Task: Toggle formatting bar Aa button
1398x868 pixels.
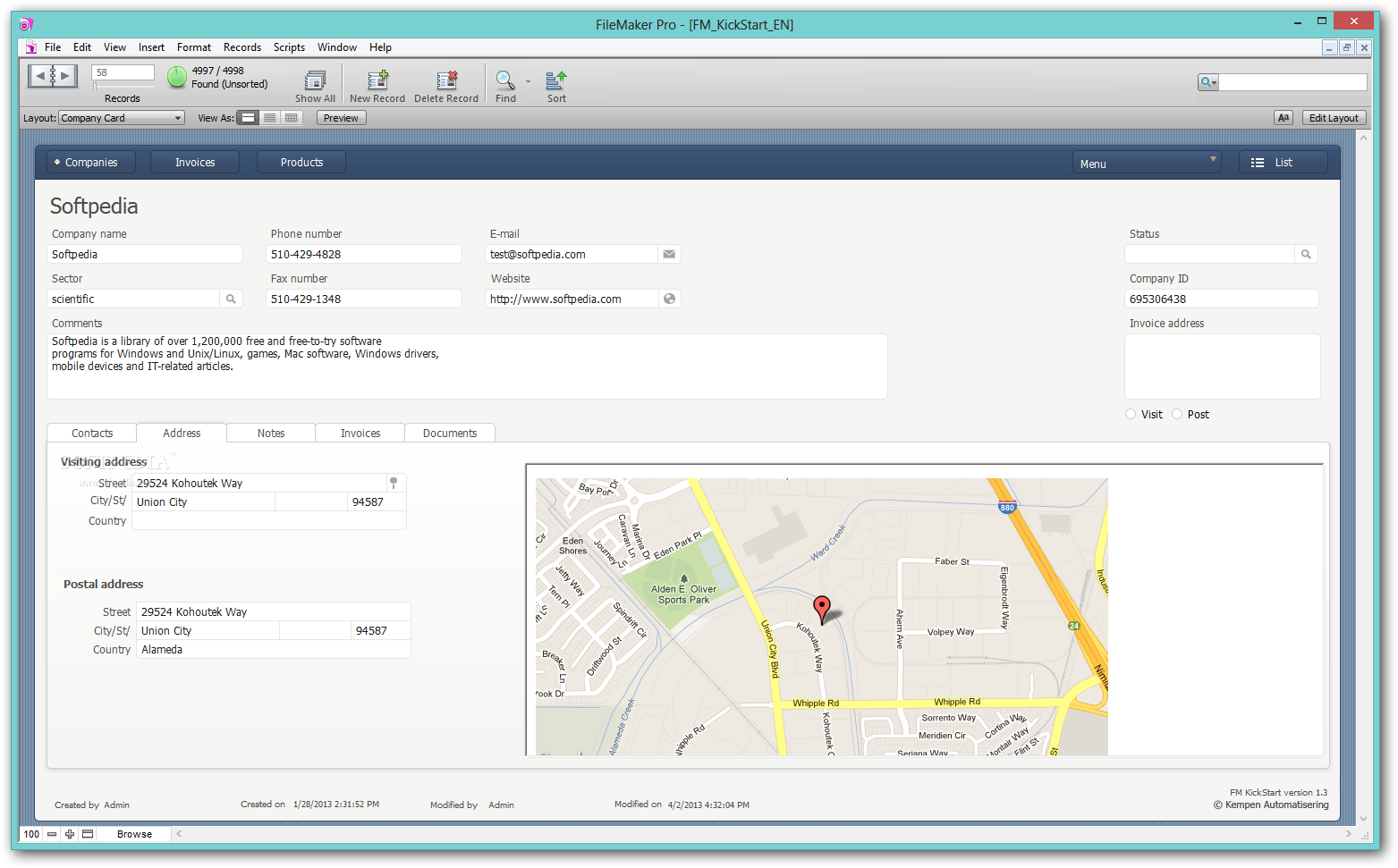Action: click(1284, 118)
